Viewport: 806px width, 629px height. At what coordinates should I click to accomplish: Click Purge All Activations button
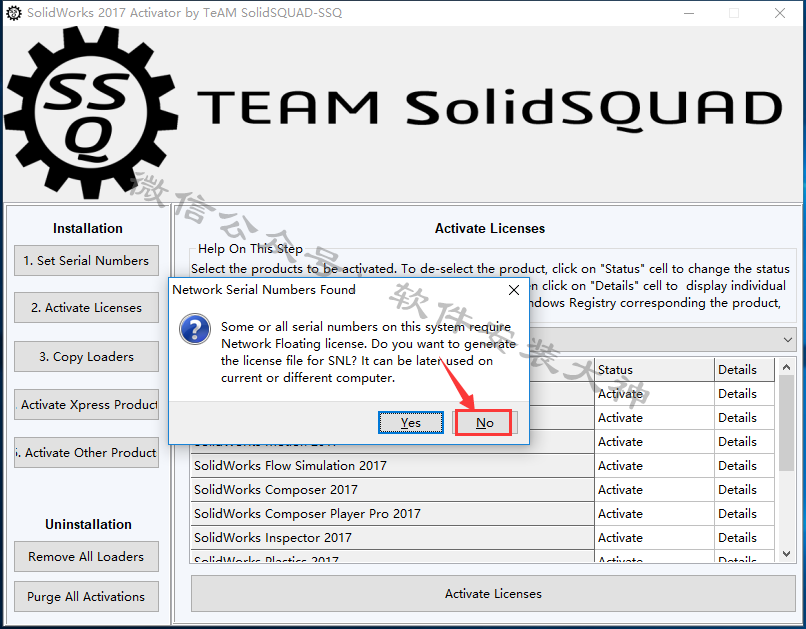pyautogui.click(x=86, y=597)
